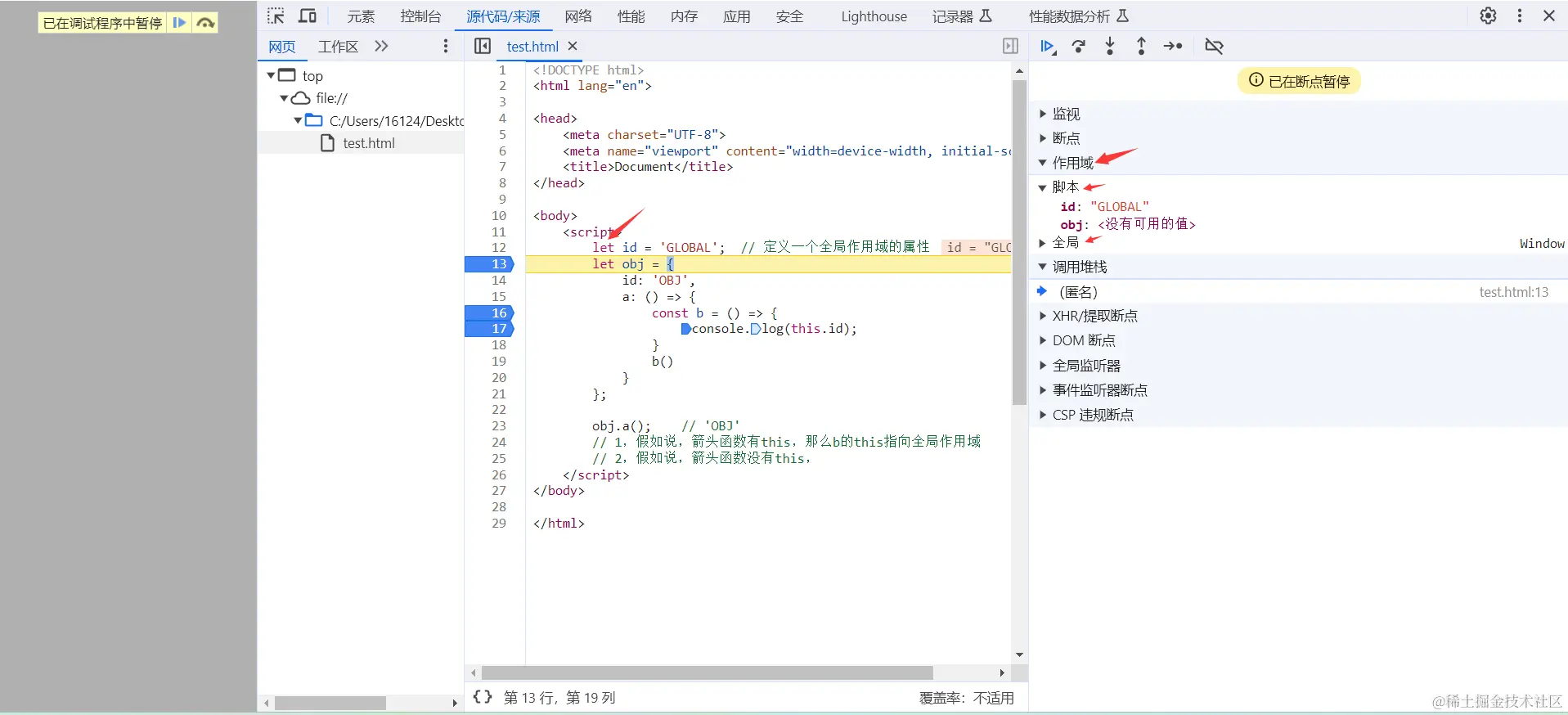
Task: Step out of current function
Action: click(x=1141, y=47)
